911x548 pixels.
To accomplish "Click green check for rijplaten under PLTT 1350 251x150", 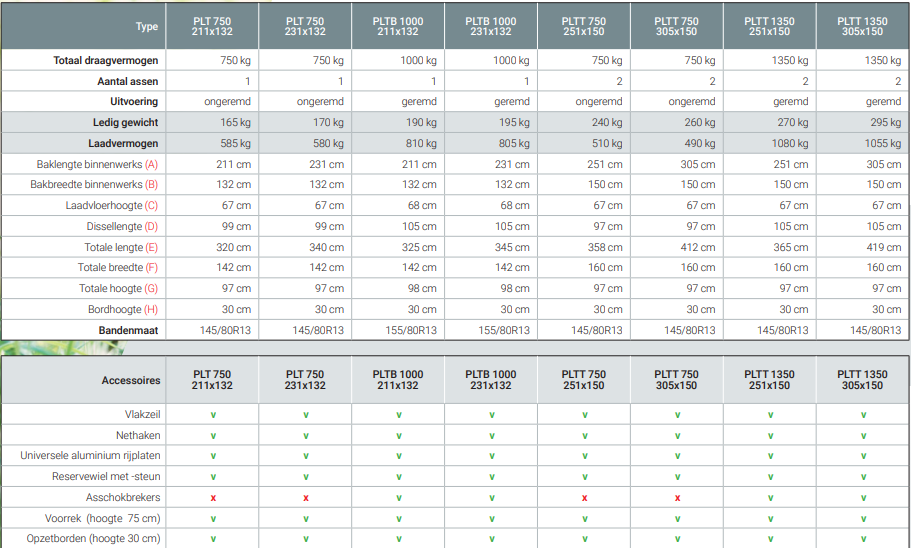I will point(770,456).
